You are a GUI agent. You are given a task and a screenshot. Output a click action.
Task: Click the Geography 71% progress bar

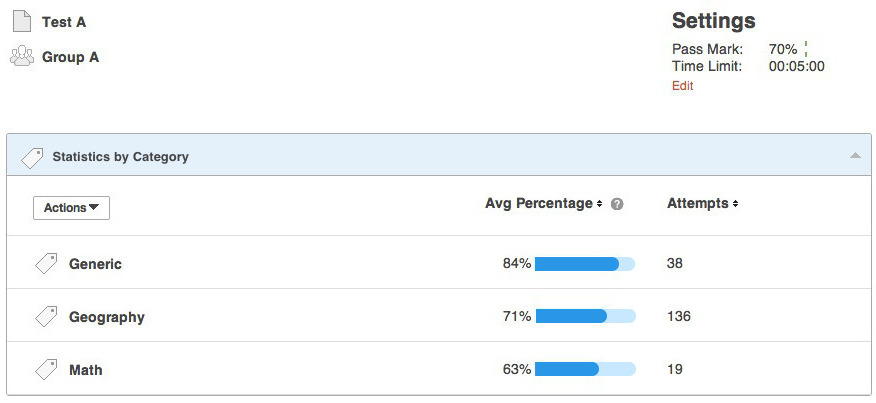click(584, 317)
